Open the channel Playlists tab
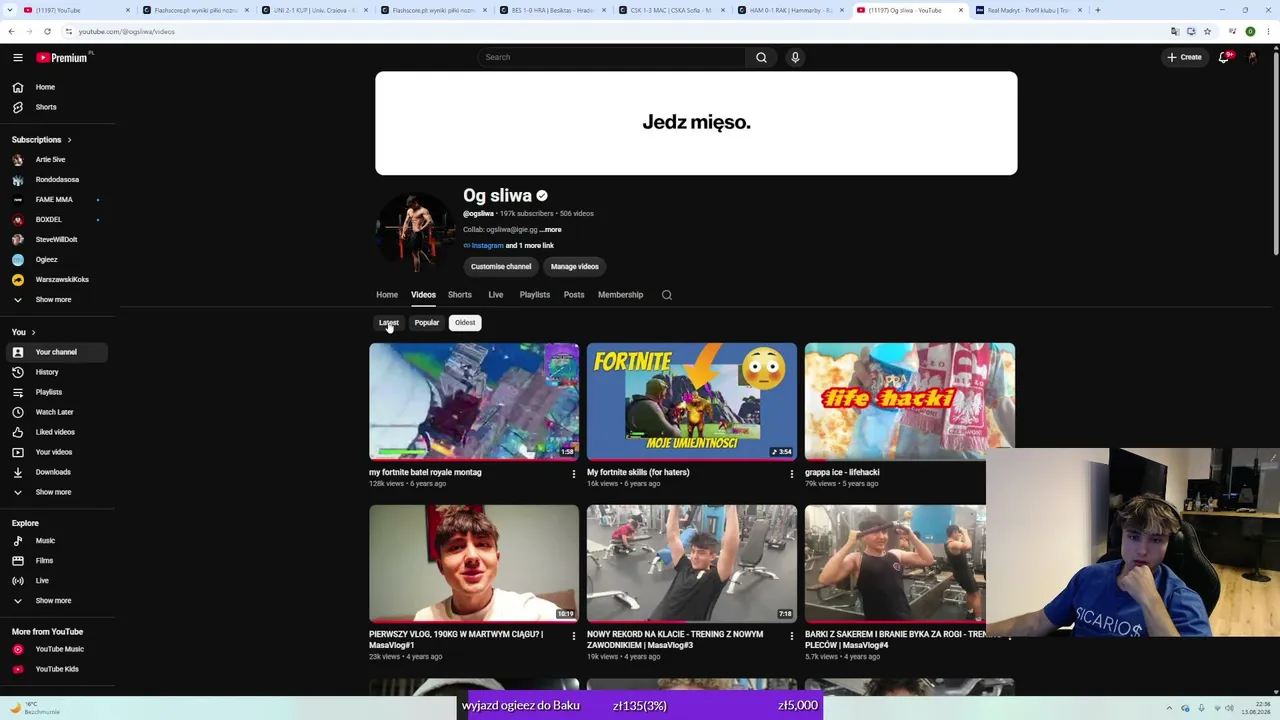1280x720 pixels. click(535, 295)
